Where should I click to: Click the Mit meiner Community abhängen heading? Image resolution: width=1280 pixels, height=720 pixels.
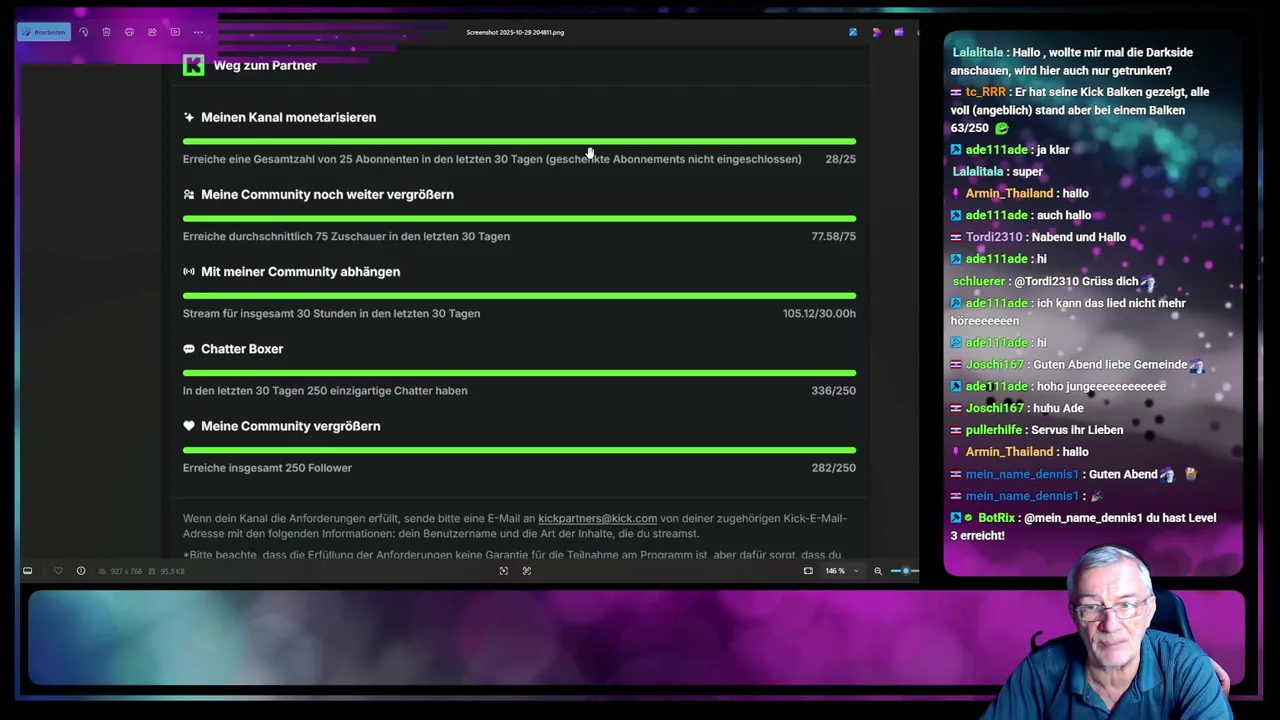point(300,271)
